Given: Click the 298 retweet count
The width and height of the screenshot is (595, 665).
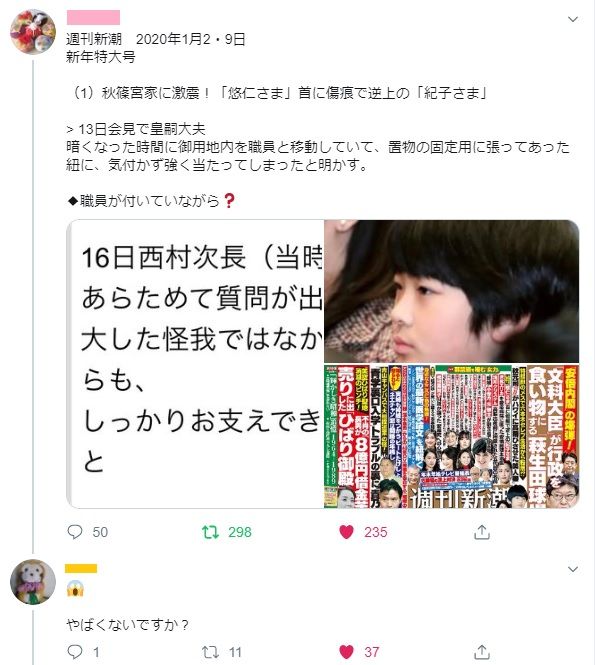Looking at the screenshot, I should pyautogui.click(x=240, y=532).
